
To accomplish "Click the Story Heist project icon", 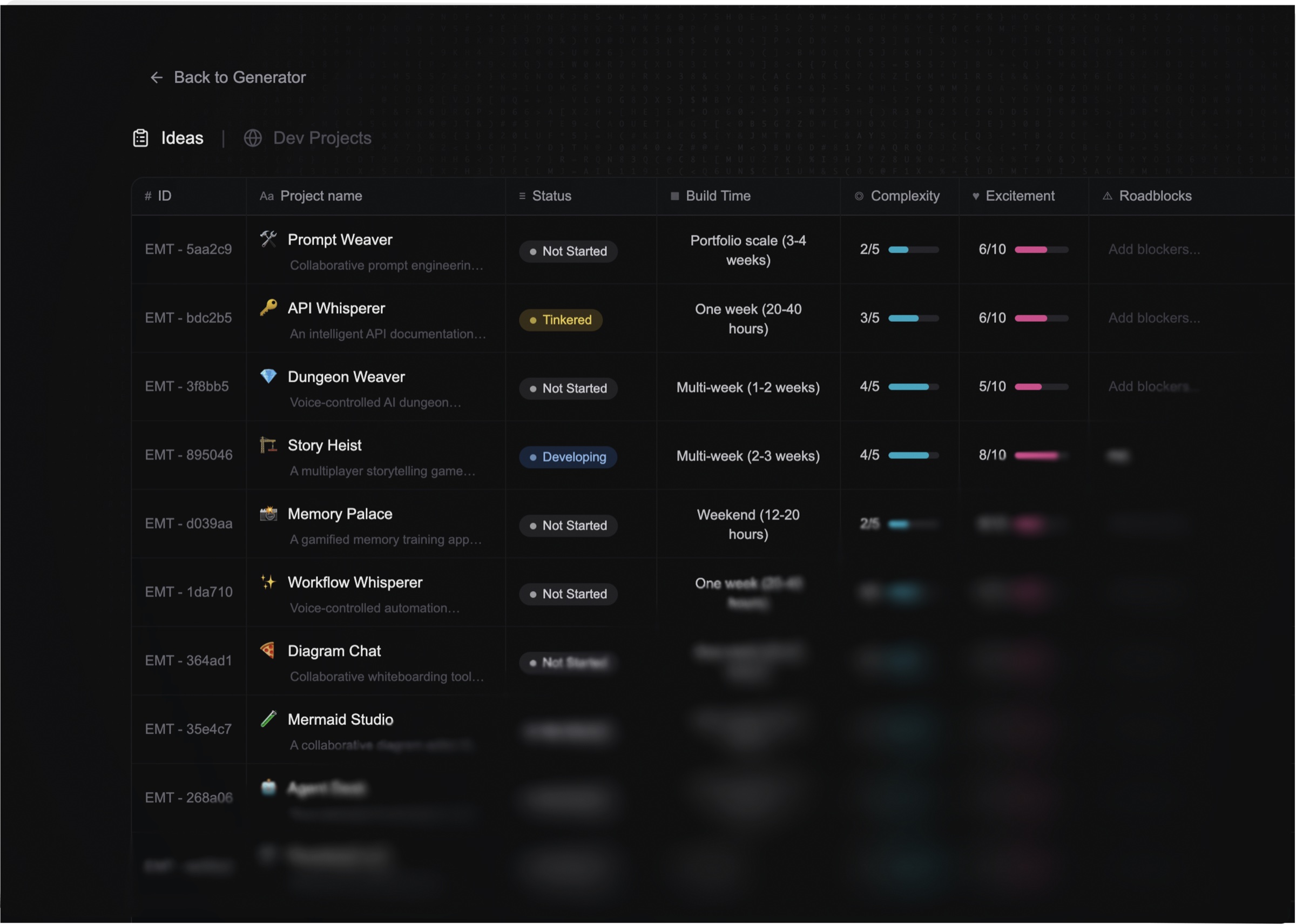I will [x=268, y=444].
